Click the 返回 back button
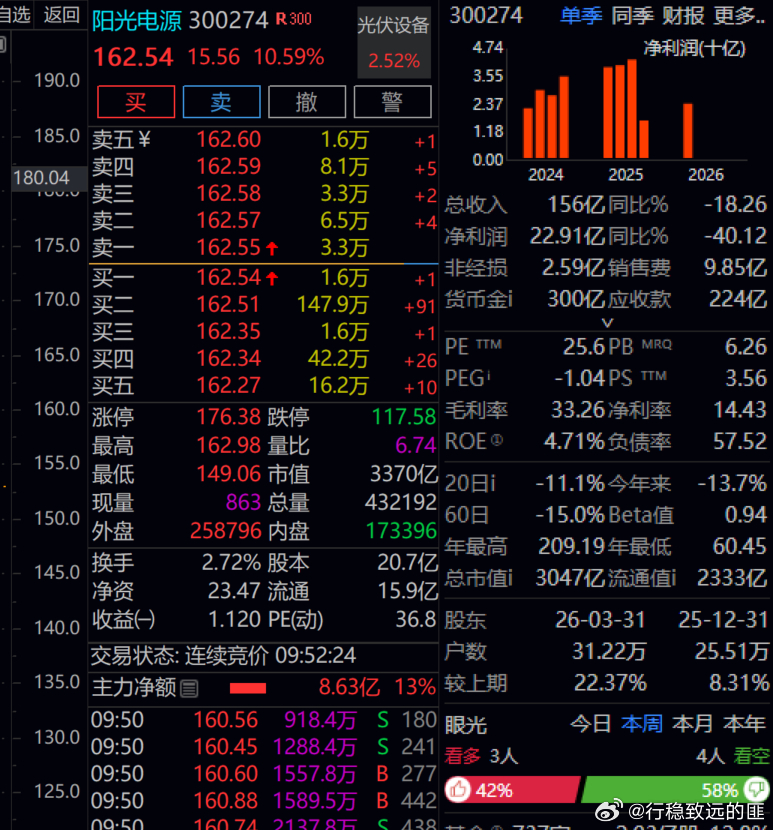The width and height of the screenshot is (773, 830). coord(61,15)
